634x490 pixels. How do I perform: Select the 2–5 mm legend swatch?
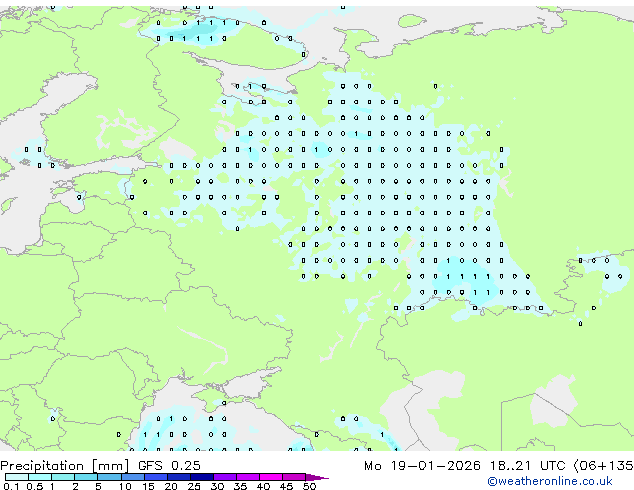(x=86, y=477)
